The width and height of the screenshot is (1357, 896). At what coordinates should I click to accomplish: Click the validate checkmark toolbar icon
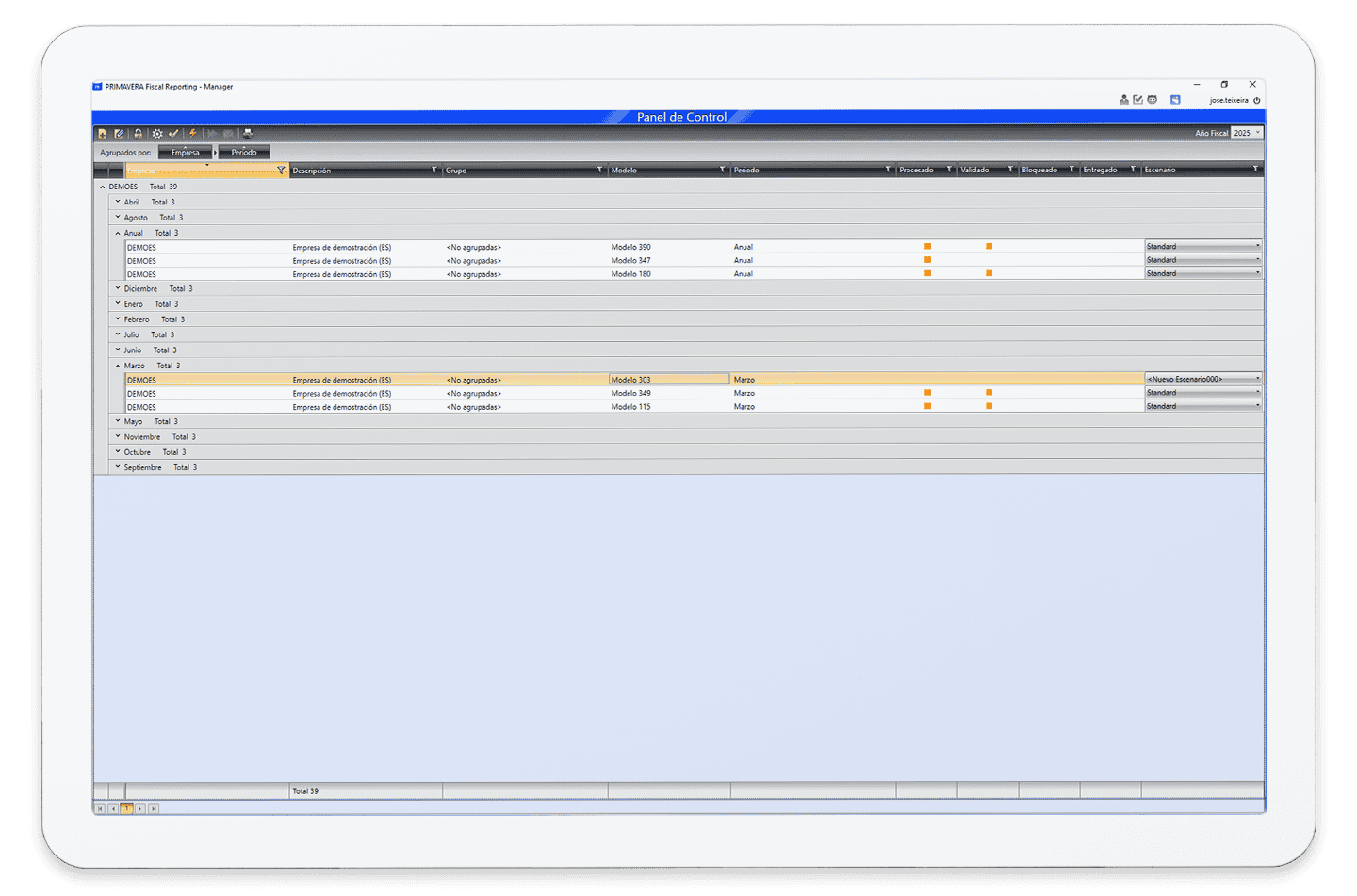[173, 134]
